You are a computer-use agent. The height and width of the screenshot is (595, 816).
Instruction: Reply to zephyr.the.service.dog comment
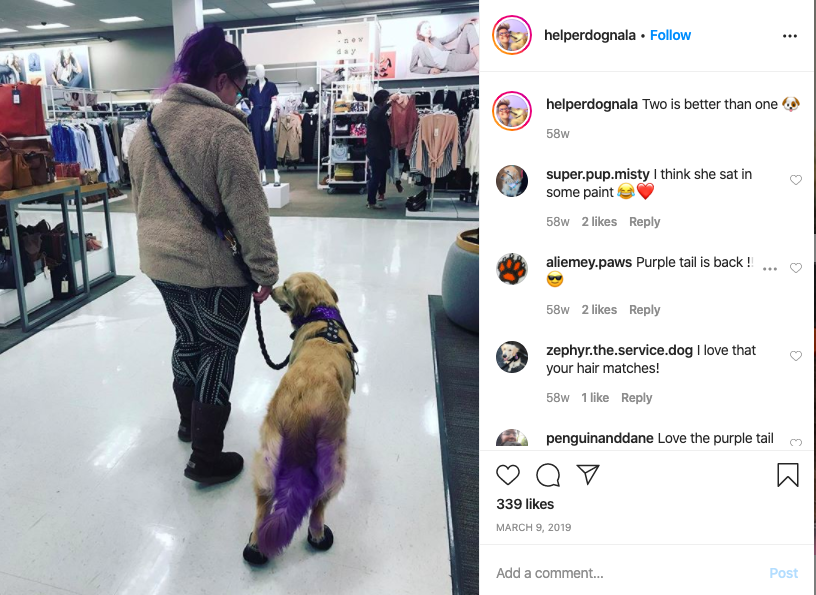[636, 398]
